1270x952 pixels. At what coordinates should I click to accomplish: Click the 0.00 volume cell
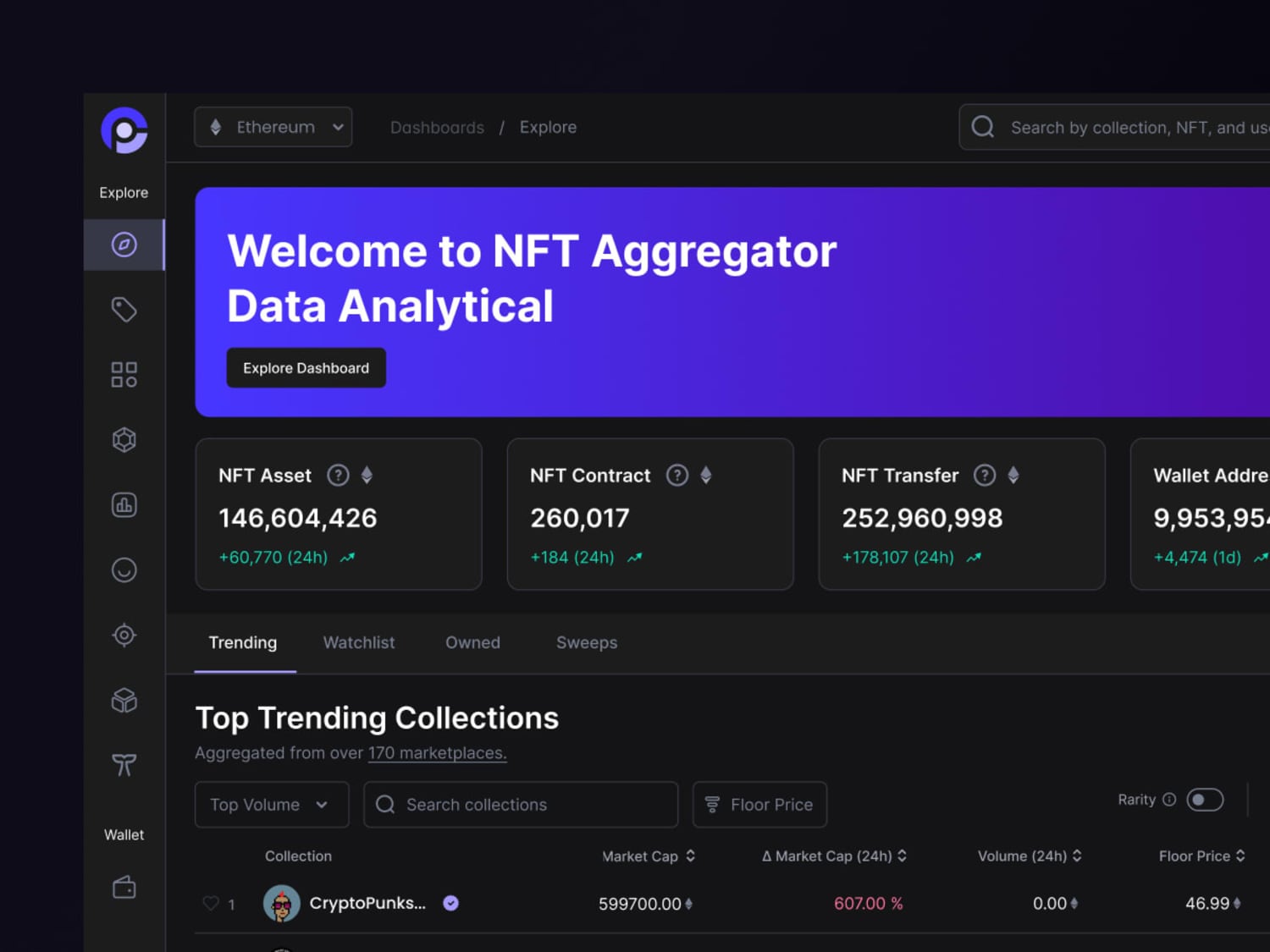(x=1055, y=904)
